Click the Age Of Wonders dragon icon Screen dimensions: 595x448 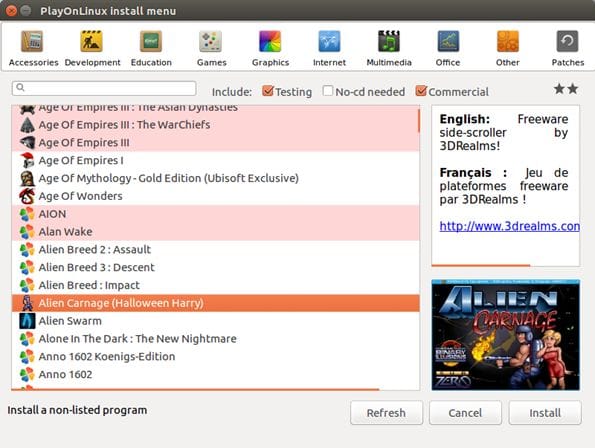coord(27,196)
